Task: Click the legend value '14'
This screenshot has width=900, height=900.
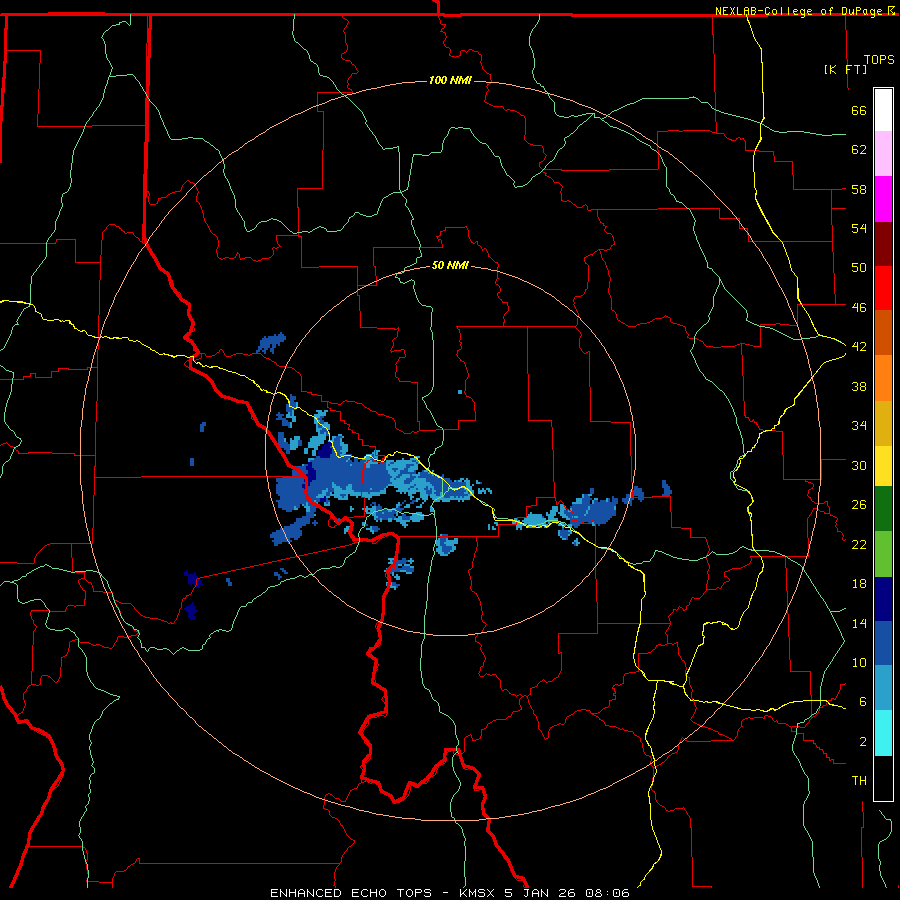Action: click(x=859, y=623)
